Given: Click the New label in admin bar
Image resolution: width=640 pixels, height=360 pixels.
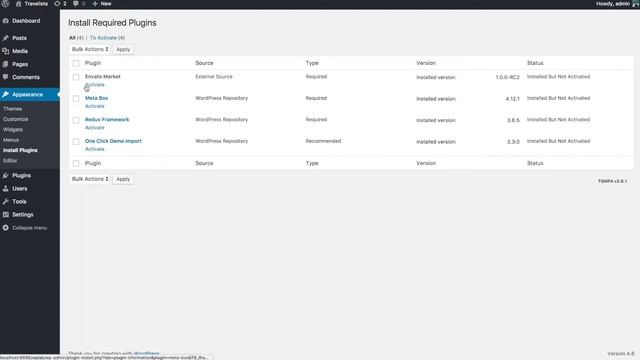Looking at the screenshot, I should 106,4.
